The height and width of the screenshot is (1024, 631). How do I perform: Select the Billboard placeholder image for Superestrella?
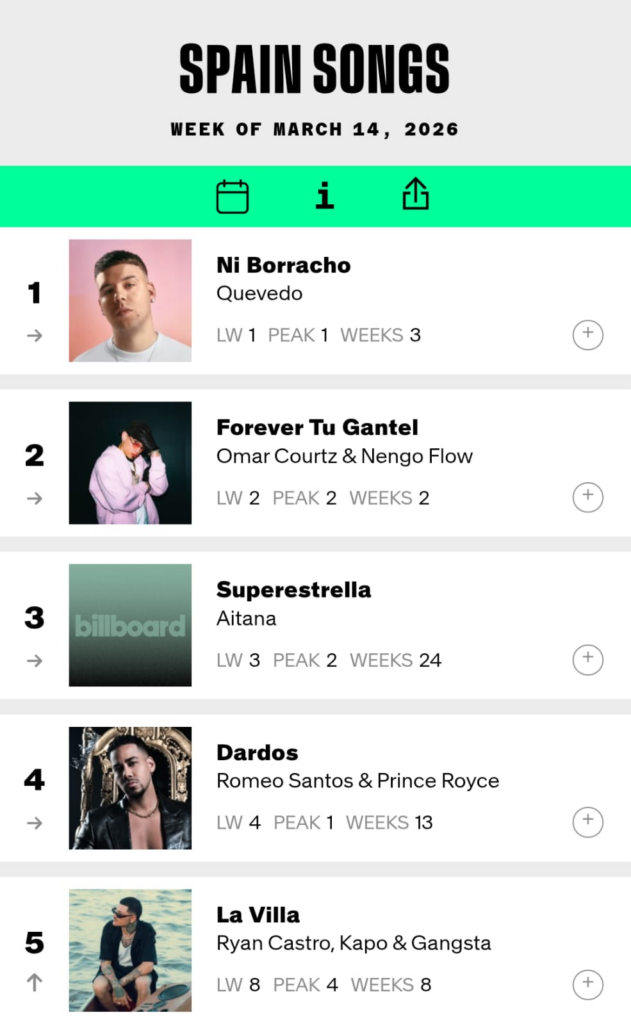pyautogui.click(x=130, y=625)
